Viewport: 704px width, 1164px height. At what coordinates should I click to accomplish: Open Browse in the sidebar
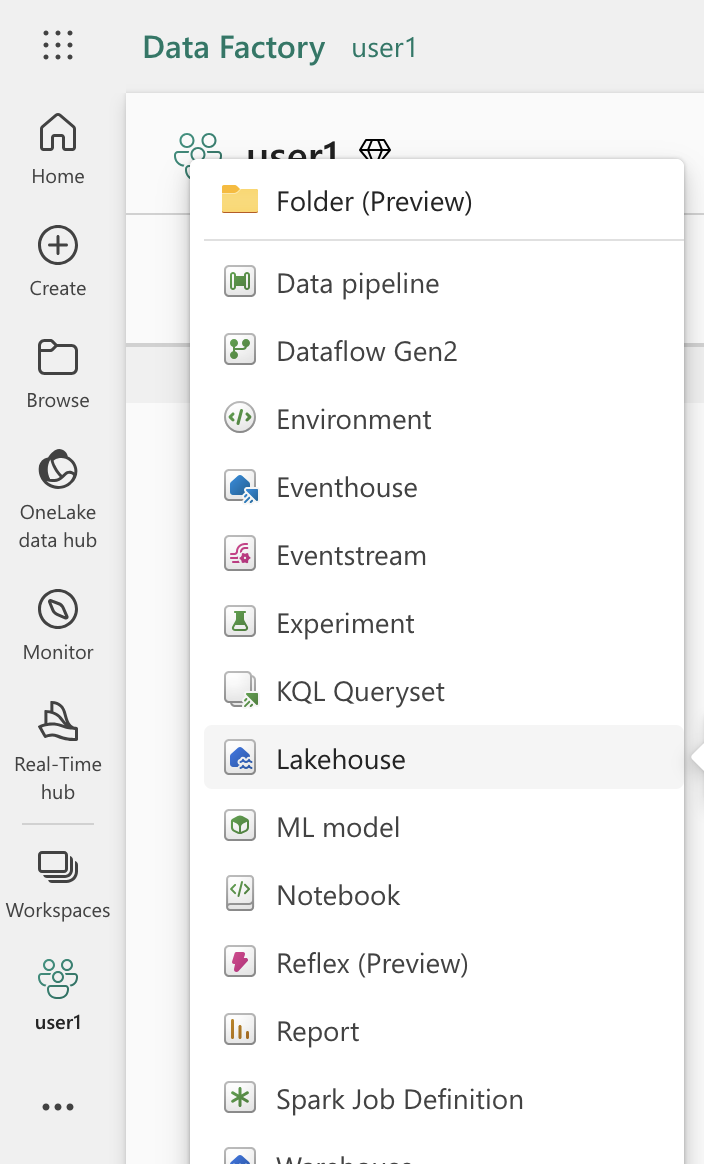[58, 373]
